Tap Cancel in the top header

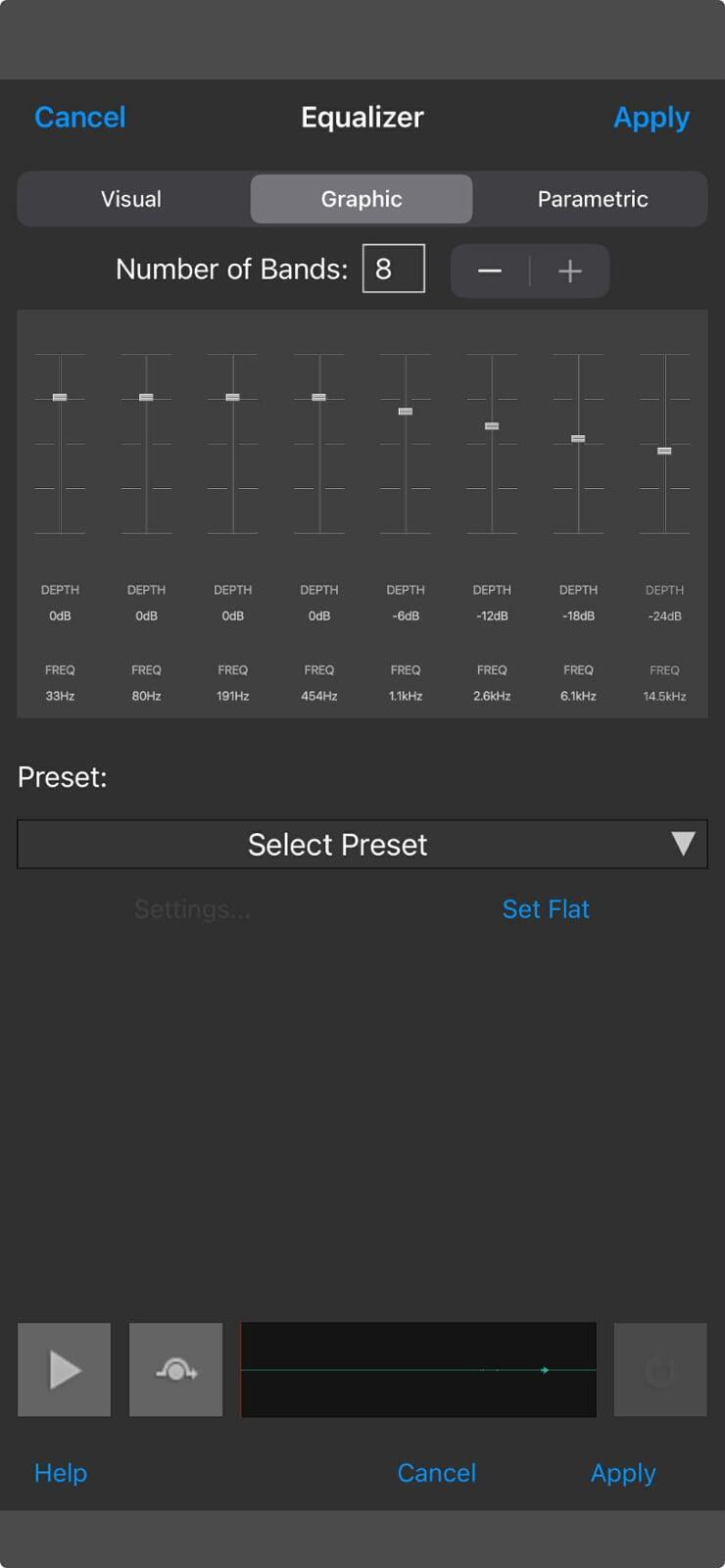tap(80, 118)
